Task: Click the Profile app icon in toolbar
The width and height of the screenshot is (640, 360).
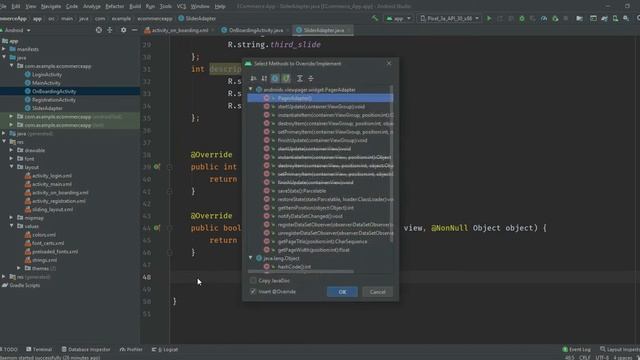Action: 544,18
